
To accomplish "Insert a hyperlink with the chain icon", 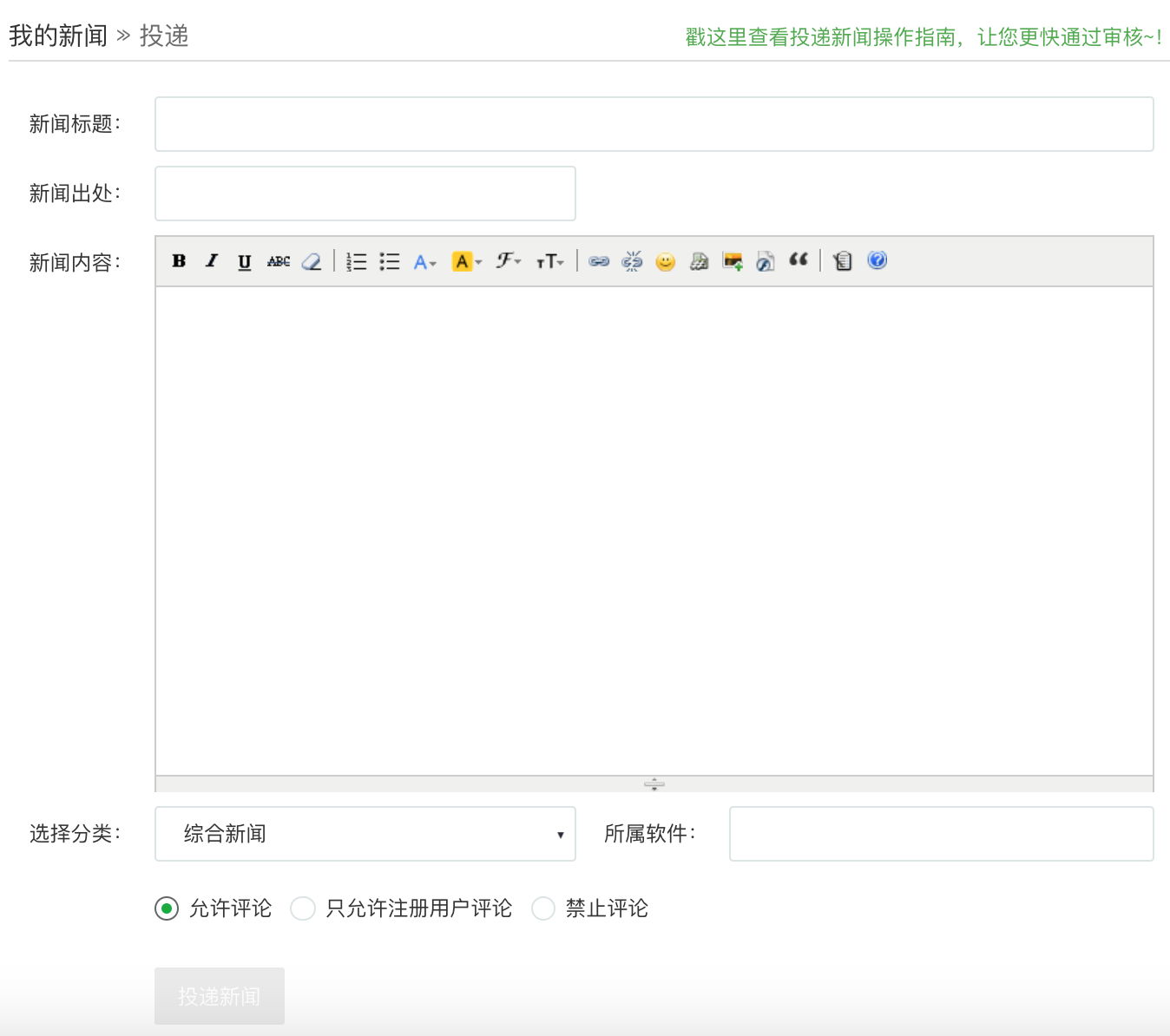I will (599, 261).
